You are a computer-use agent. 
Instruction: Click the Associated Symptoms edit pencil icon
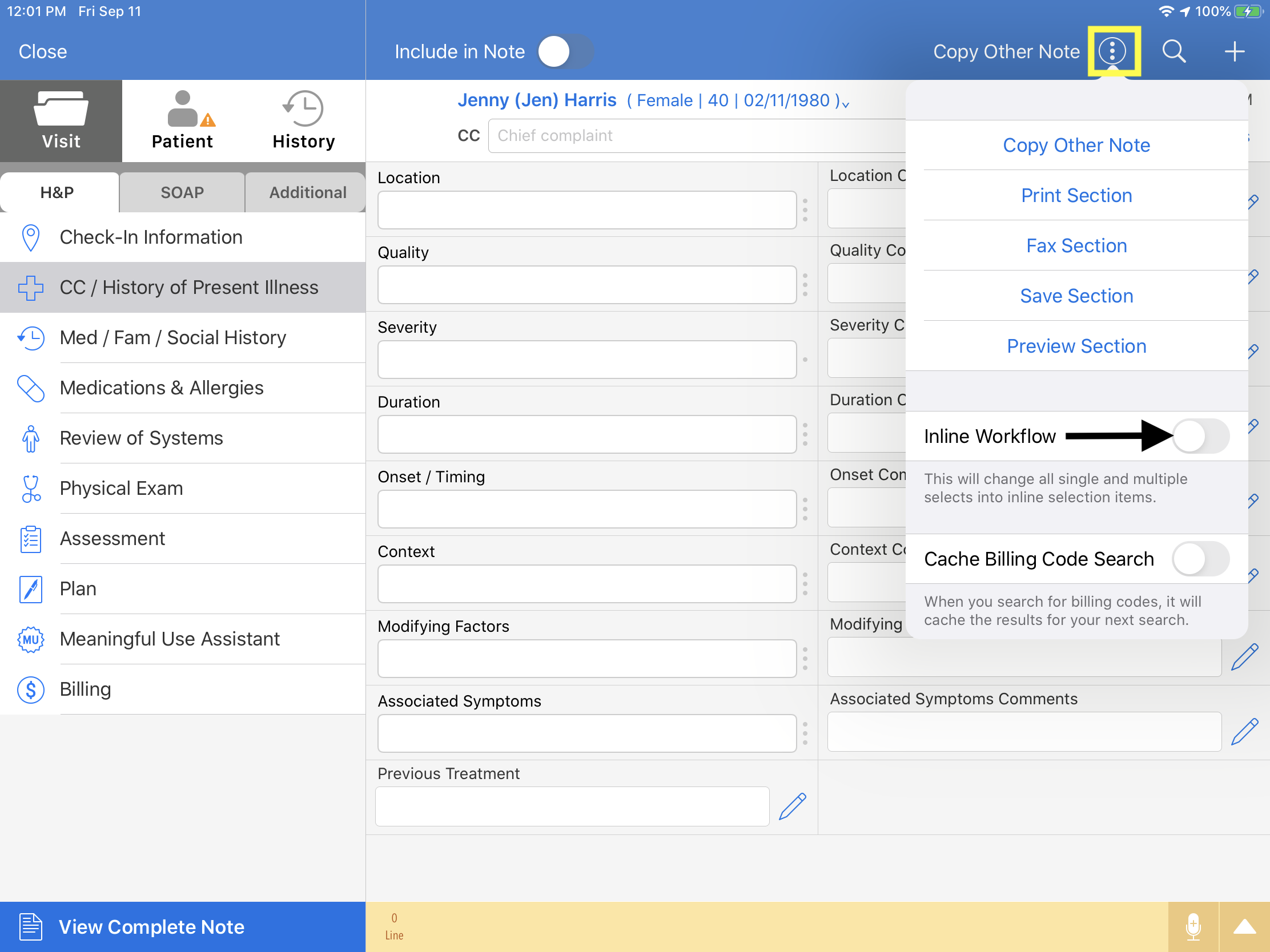[1248, 732]
